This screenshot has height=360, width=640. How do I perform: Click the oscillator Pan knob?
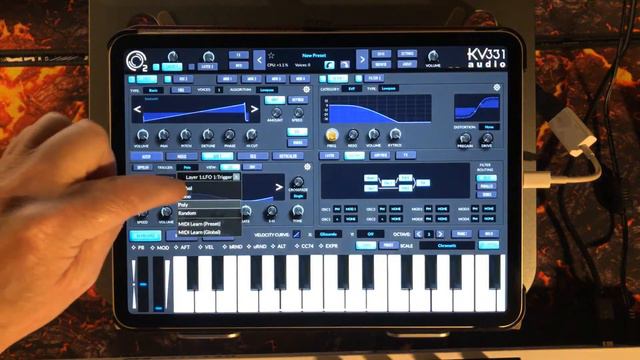(164, 134)
